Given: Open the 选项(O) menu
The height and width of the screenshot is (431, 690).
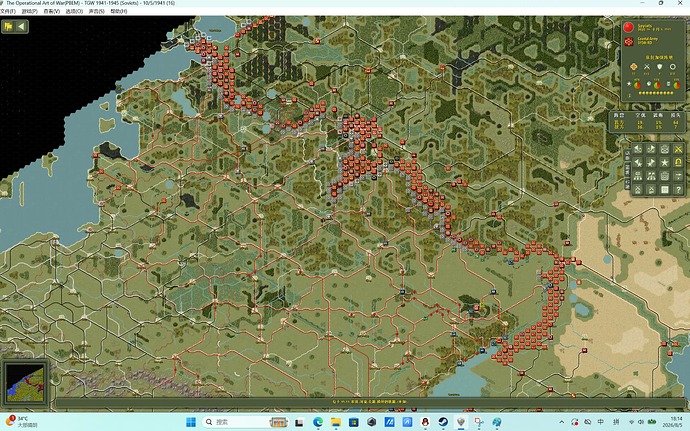Looking at the screenshot, I should click(74, 11).
